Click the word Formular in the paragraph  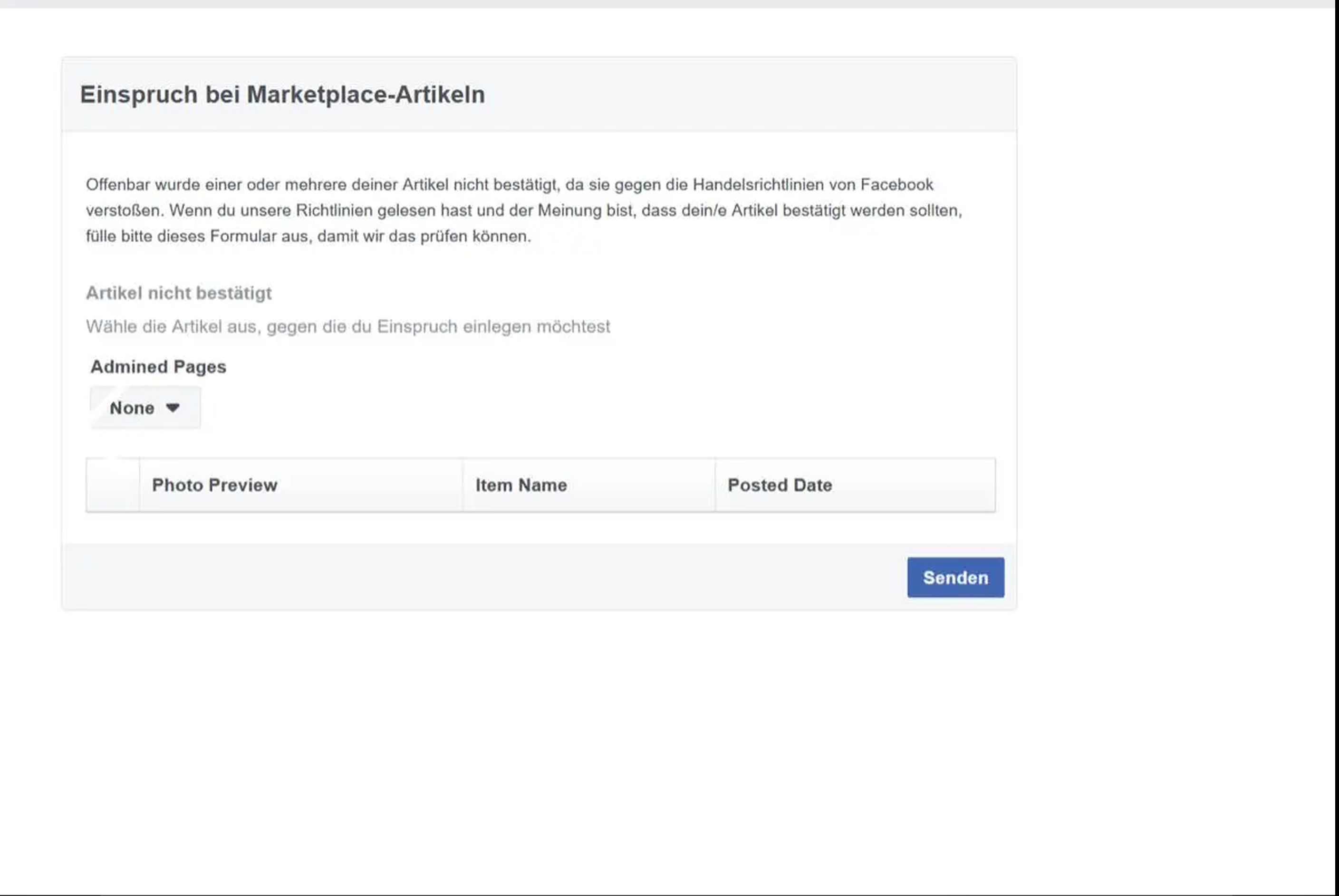click(243, 236)
